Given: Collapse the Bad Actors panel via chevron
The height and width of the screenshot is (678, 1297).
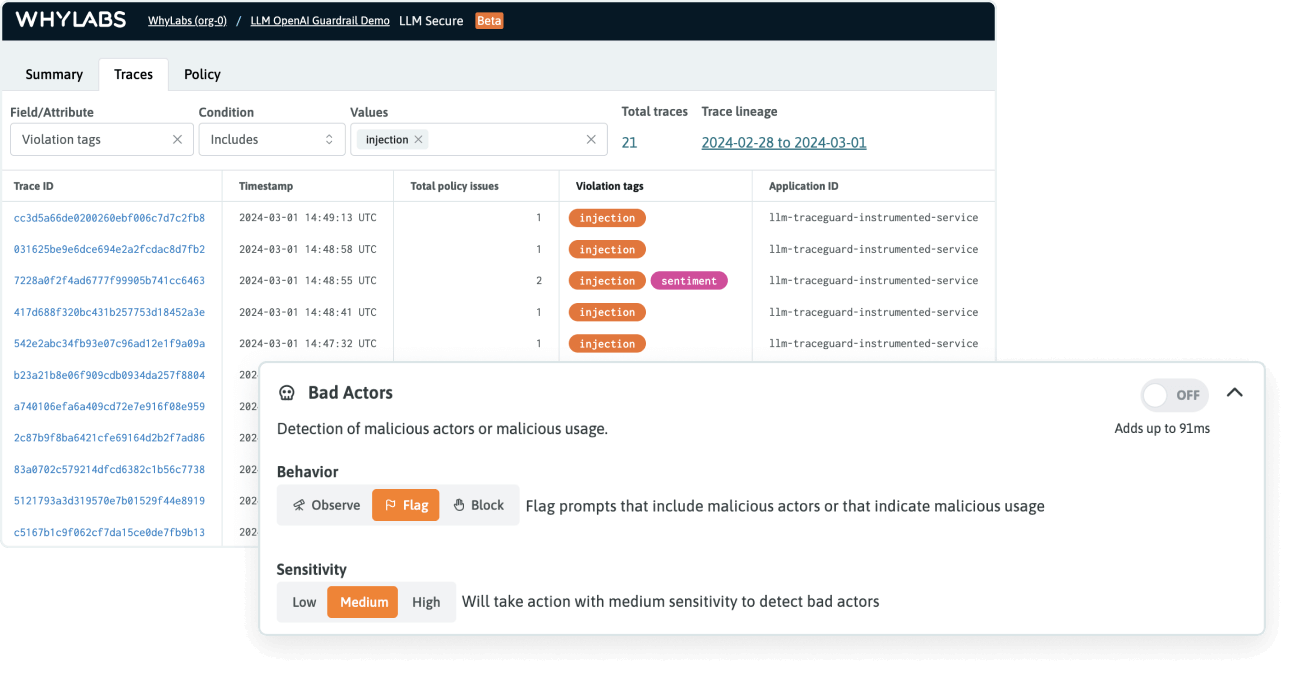Looking at the screenshot, I should 1235,393.
